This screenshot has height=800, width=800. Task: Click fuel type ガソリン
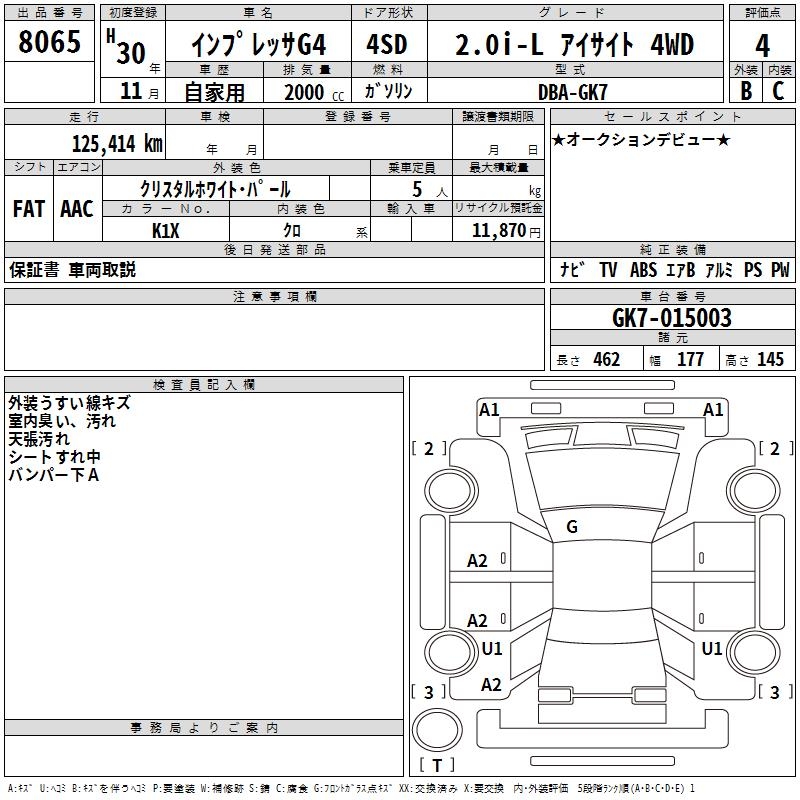[x=388, y=91]
